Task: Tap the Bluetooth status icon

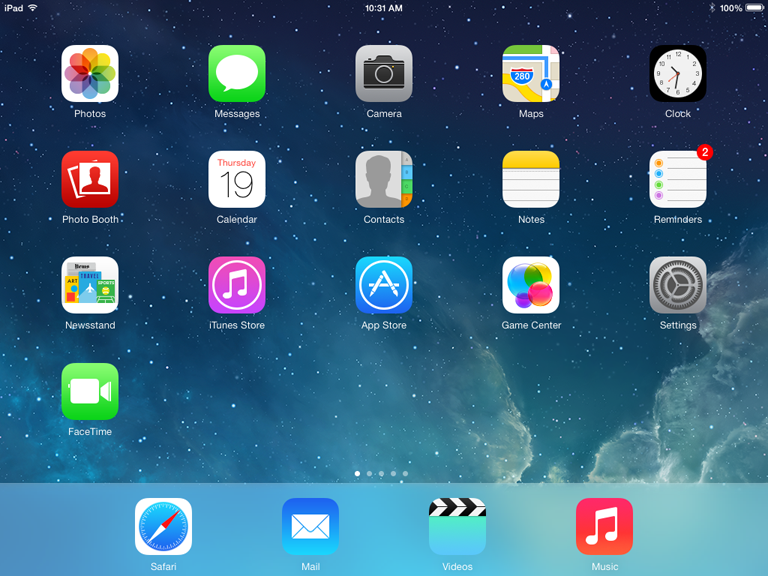Action: tap(712, 8)
